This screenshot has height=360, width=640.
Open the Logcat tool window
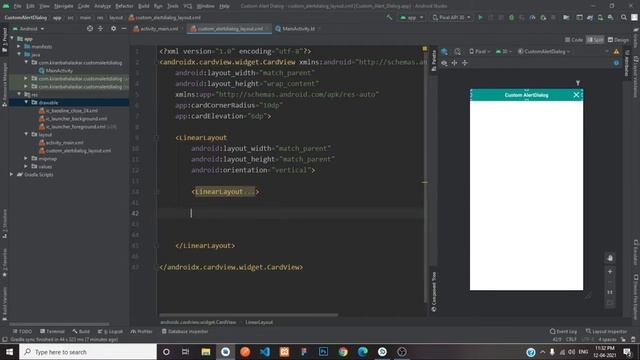click(110, 331)
